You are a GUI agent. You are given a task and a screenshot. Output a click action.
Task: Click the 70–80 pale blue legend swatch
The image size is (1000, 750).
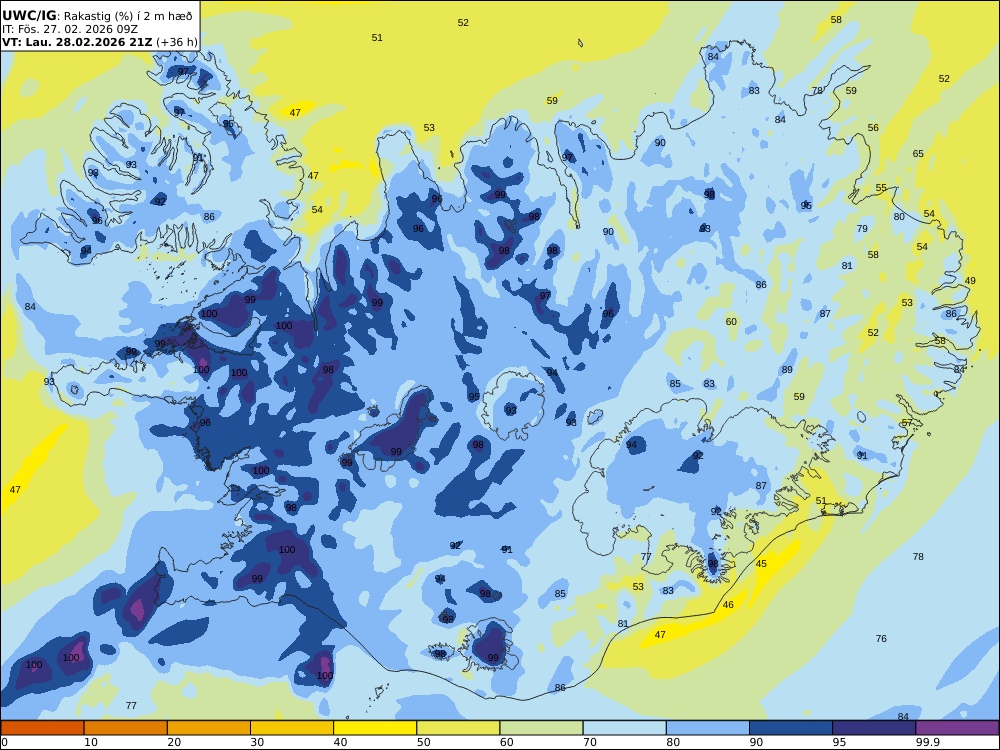(x=624, y=728)
